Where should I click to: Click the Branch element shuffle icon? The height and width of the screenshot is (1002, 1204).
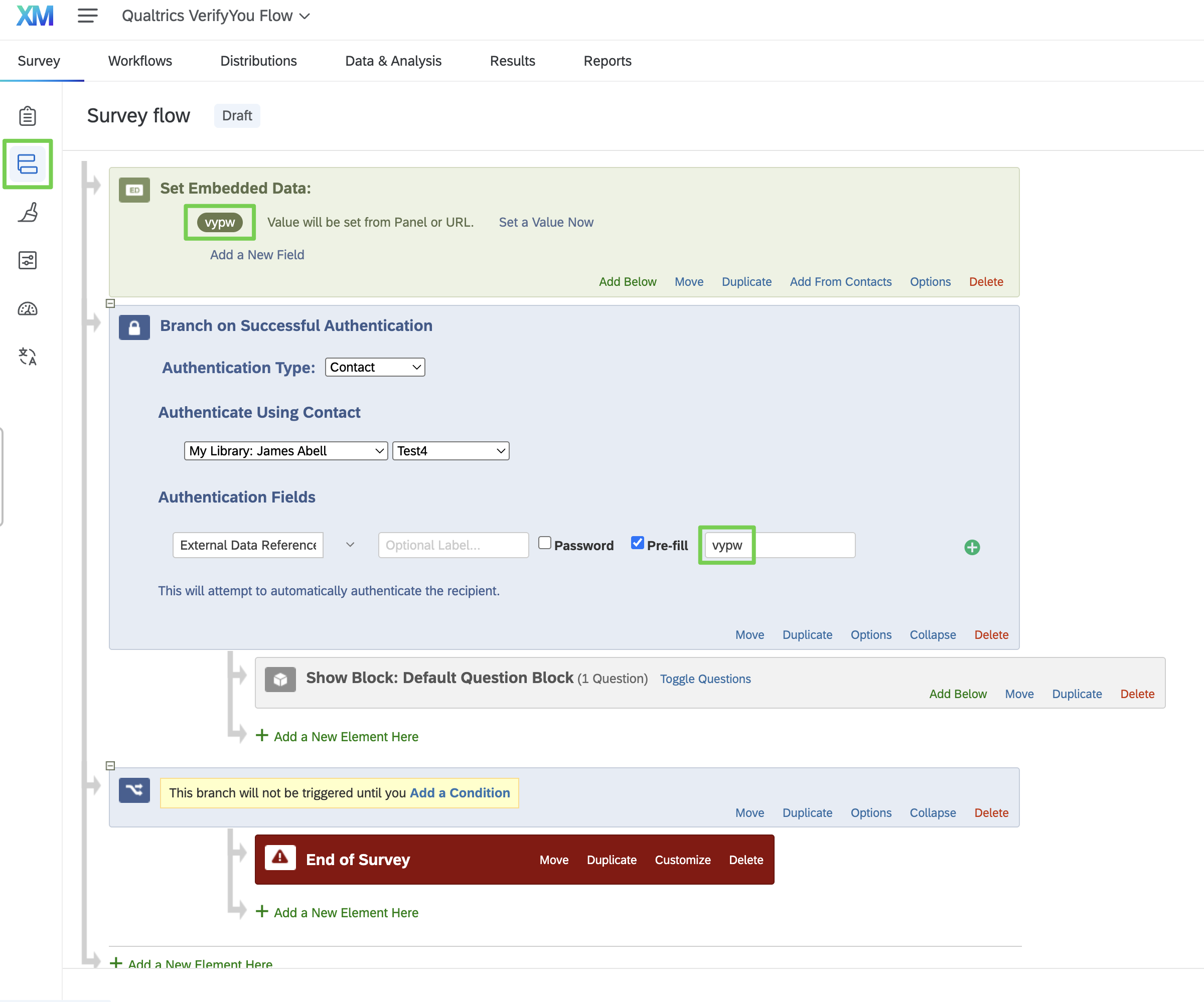[x=134, y=790]
